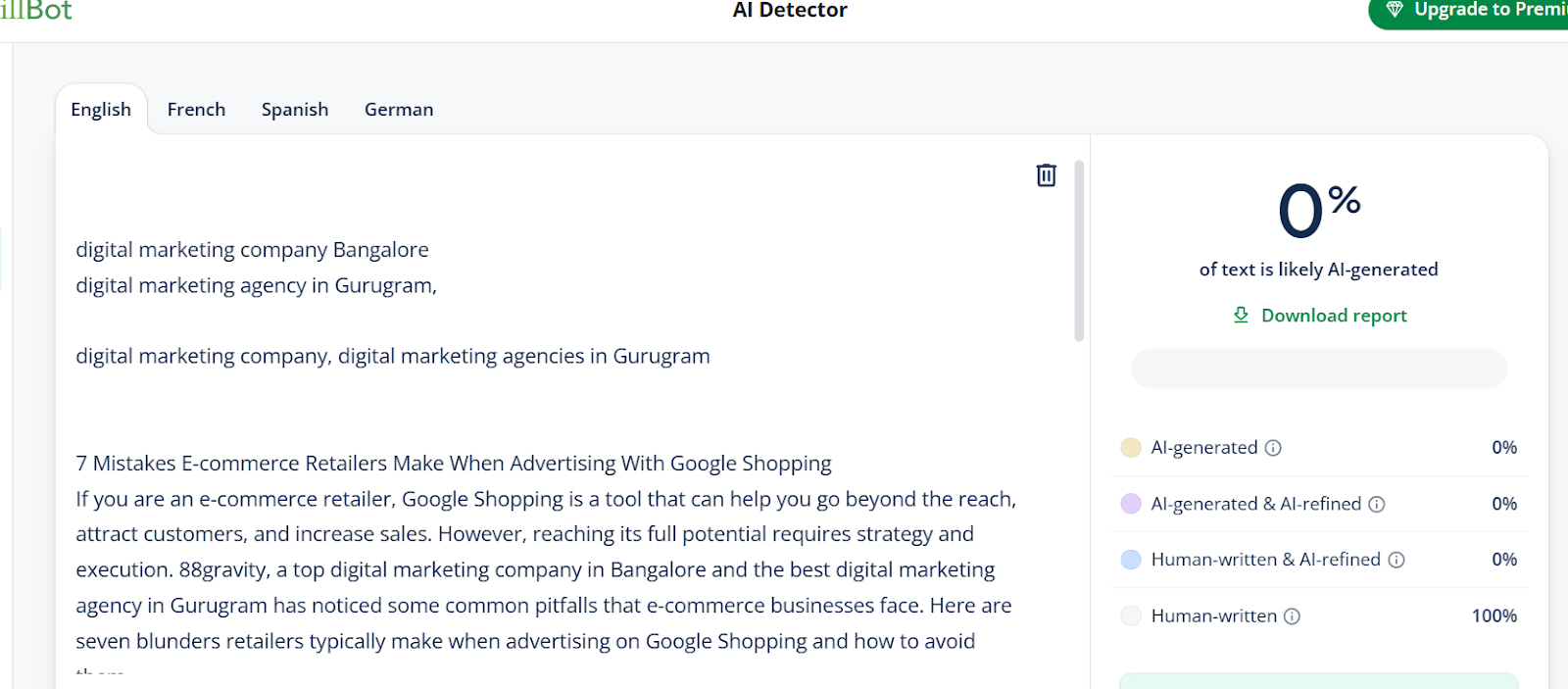Click the '7 Mistakes E-commerce Retailers' heading line
The width and height of the screenshot is (1568, 689).
[x=454, y=464]
